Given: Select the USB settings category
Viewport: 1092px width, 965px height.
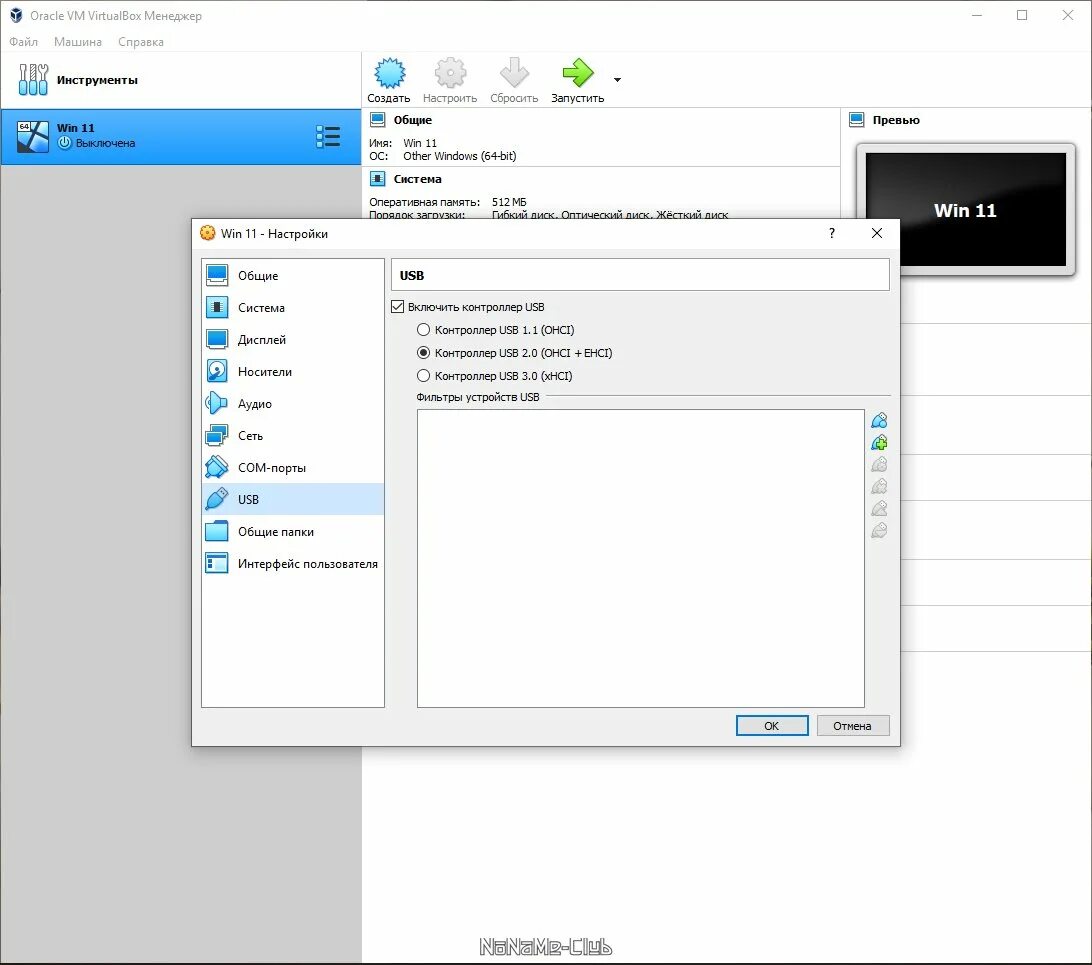Looking at the screenshot, I should click(x=293, y=500).
